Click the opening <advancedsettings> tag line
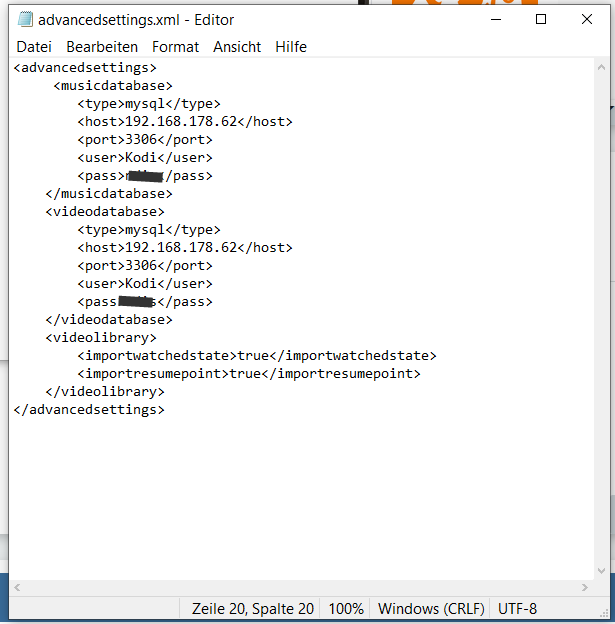 click(x=85, y=68)
